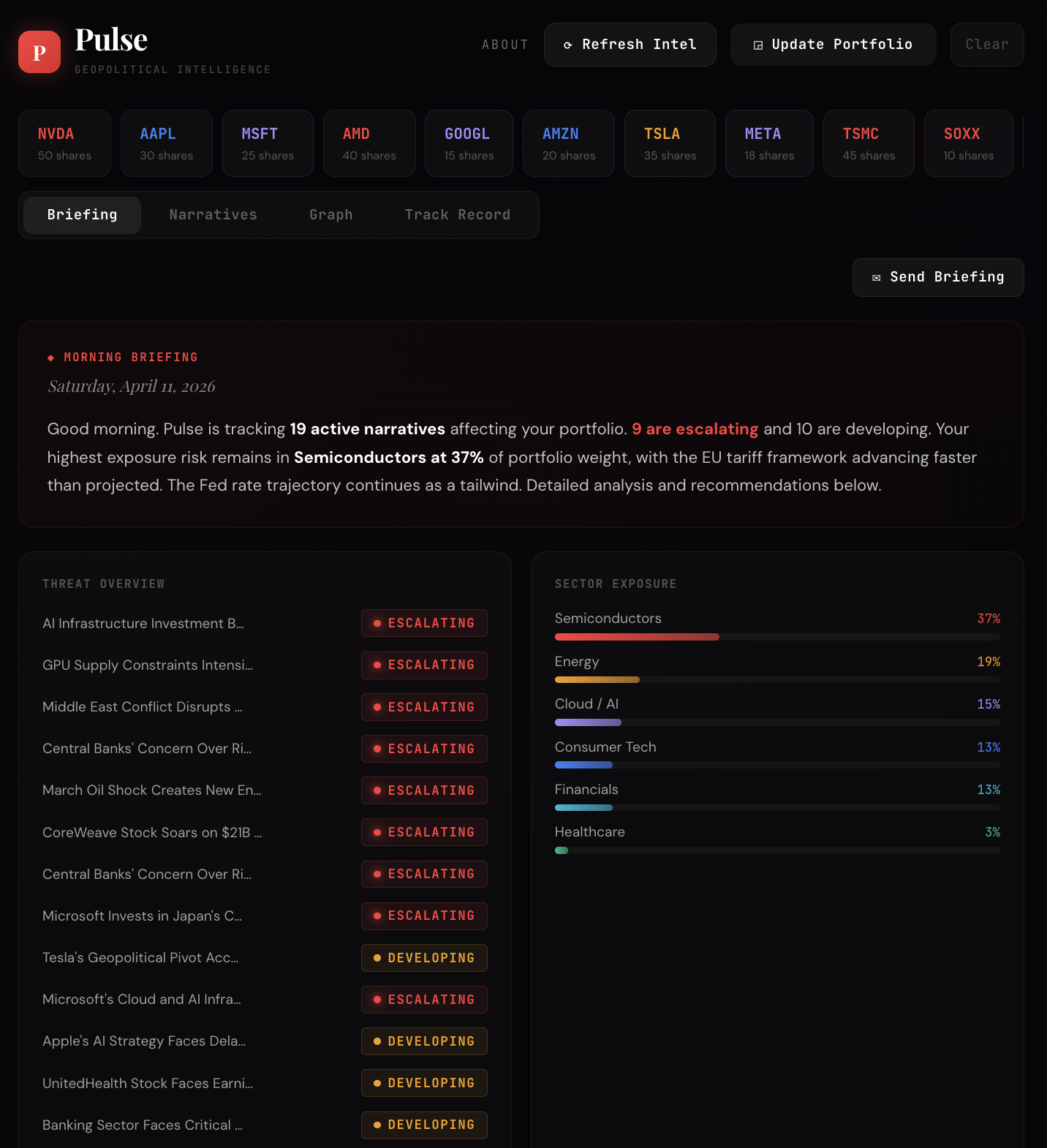The height and width of the screenshot is (1148, 1047).
Task: Select the Track Record tab
Action: point(457,215)
